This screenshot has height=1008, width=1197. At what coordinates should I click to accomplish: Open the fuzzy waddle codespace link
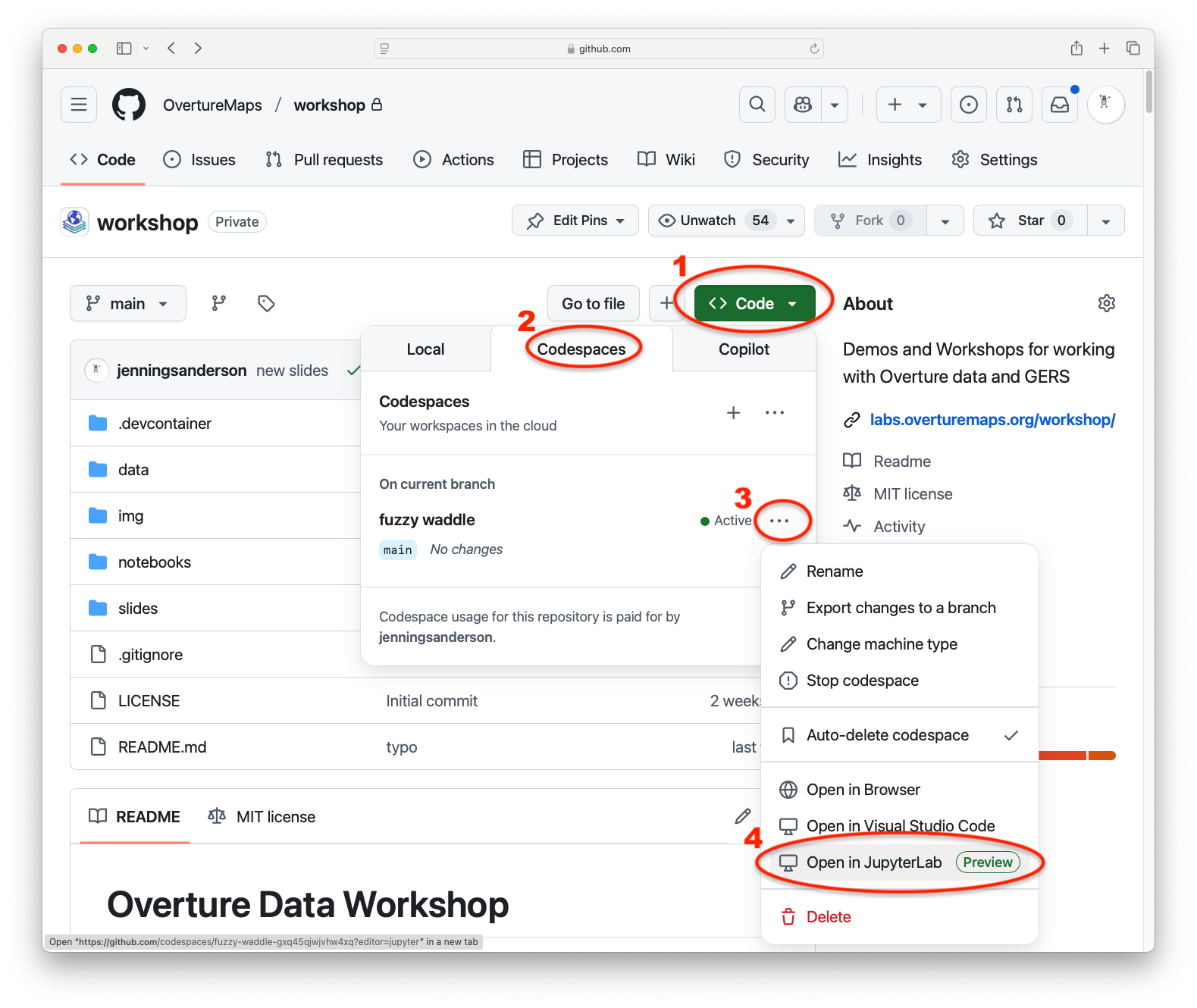pyautogui.click(x=427, y=520)
